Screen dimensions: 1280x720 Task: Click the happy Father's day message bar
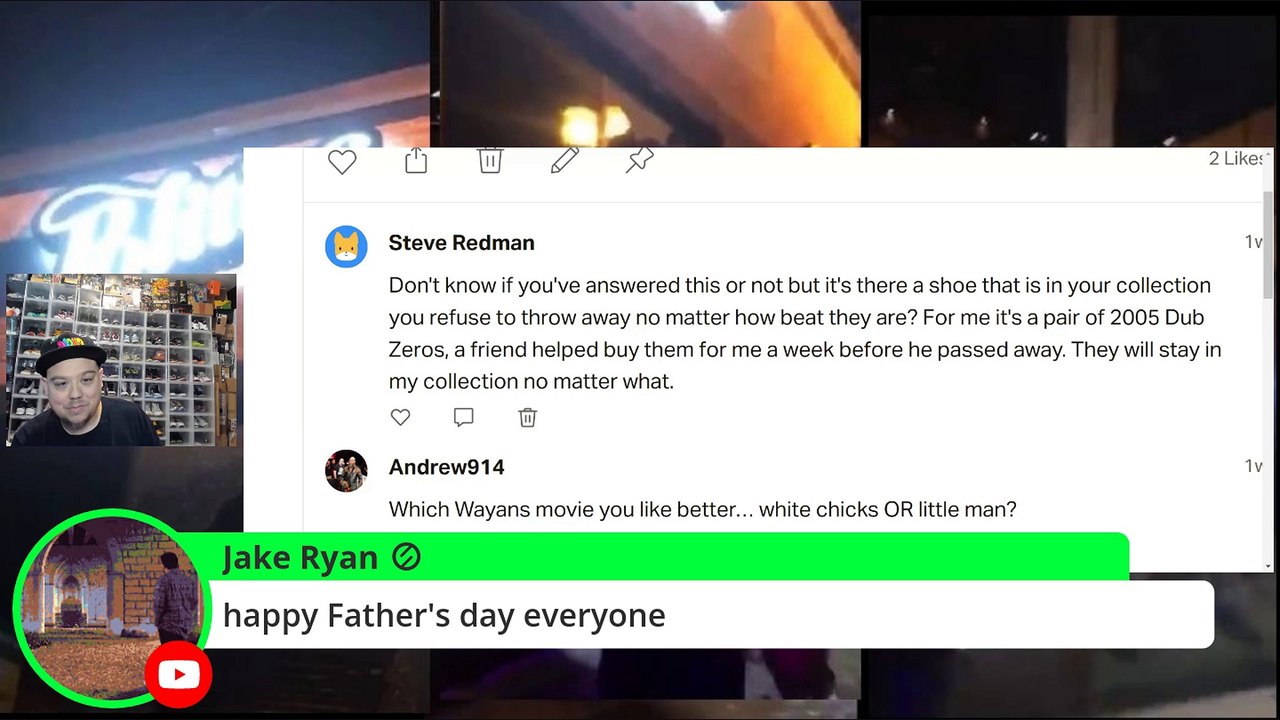click(x=708, y=615)
